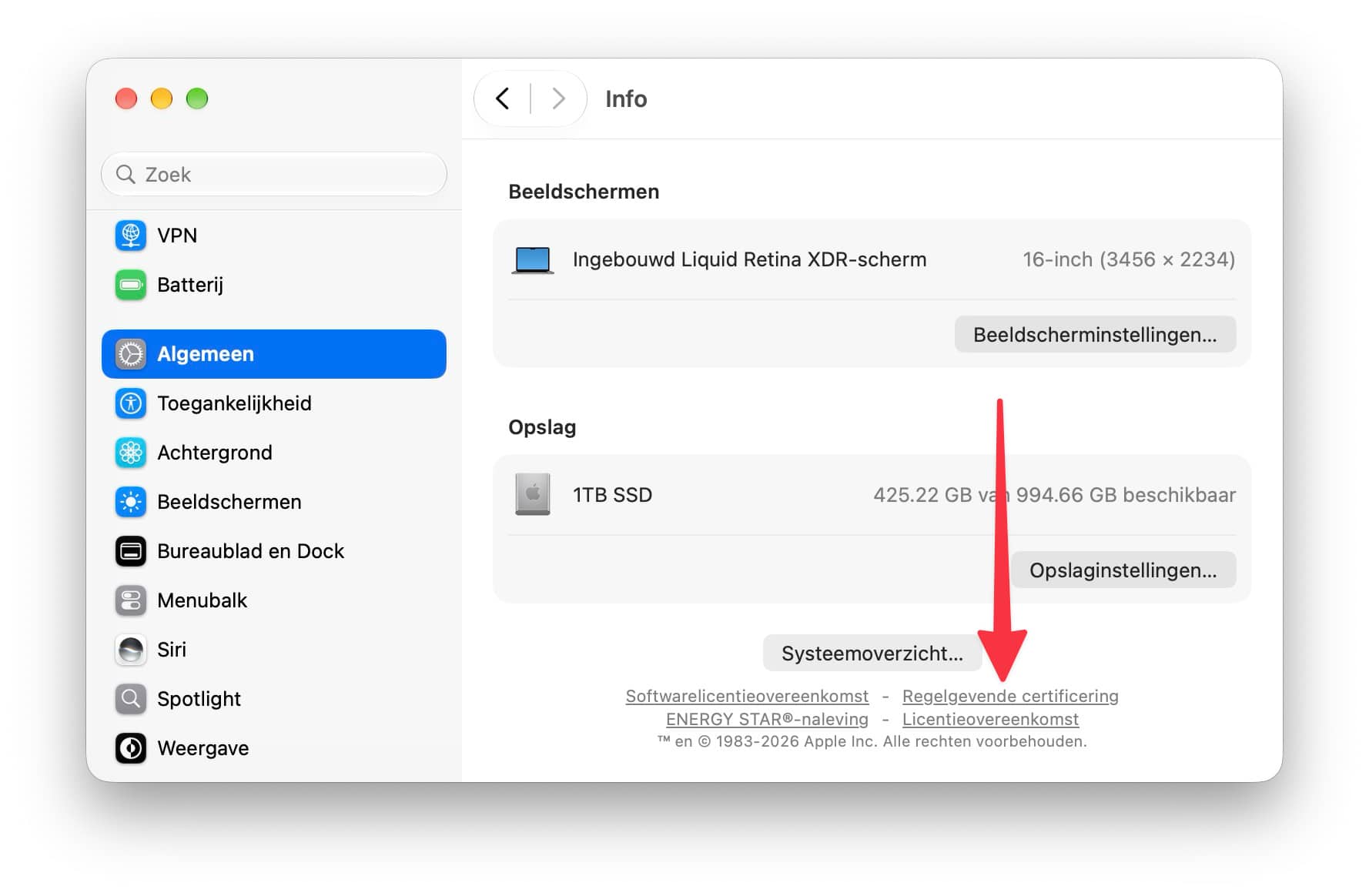
Task: Click the SSD drive icon
Action: click(533, 494)
